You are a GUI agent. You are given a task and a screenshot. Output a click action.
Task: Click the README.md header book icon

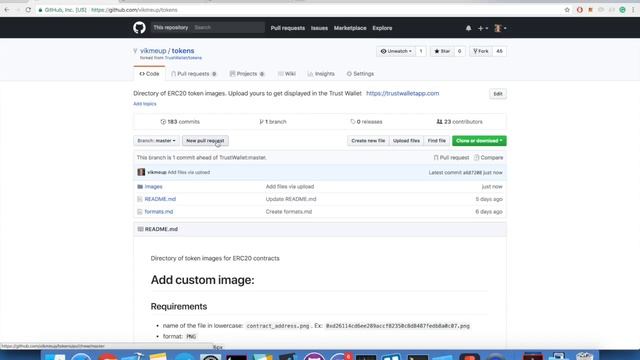[x=140, y=229]
